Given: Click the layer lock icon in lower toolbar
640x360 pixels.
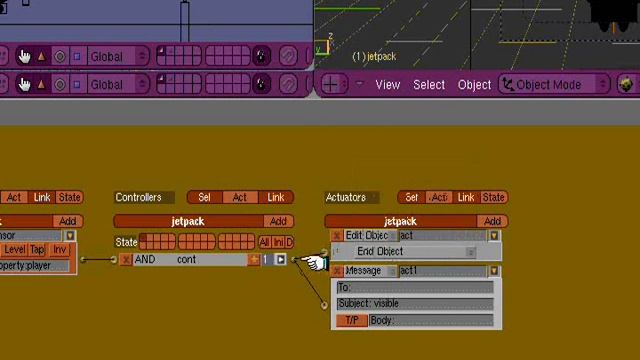Looking at the screenshot, I should click(261, 84).
